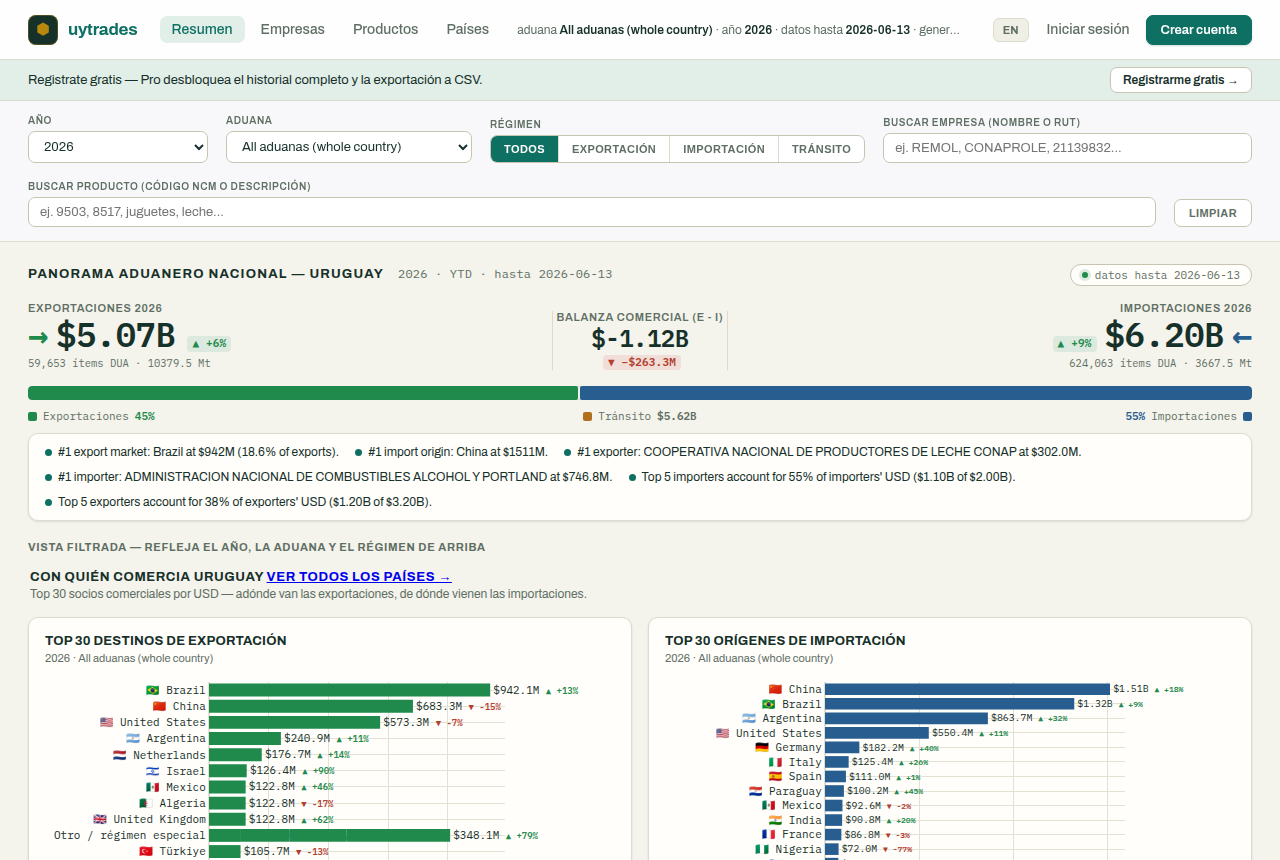Image resolution: width=1280 pixels, height=860 pixels.
Task: Click the Brazil flag in import origins chart
Action: pyautogui.click(x=768, y=704)
